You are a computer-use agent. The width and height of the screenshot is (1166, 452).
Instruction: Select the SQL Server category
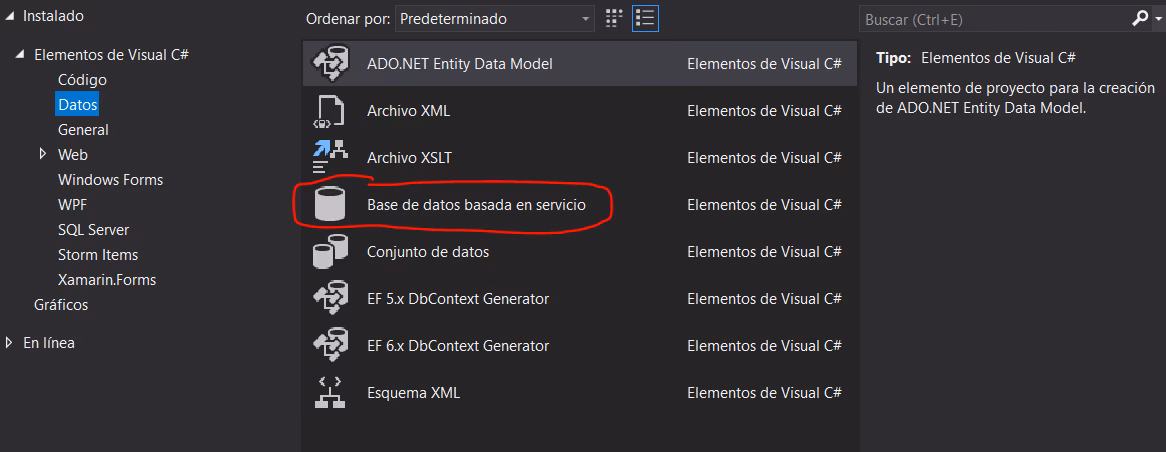point(94,230)
